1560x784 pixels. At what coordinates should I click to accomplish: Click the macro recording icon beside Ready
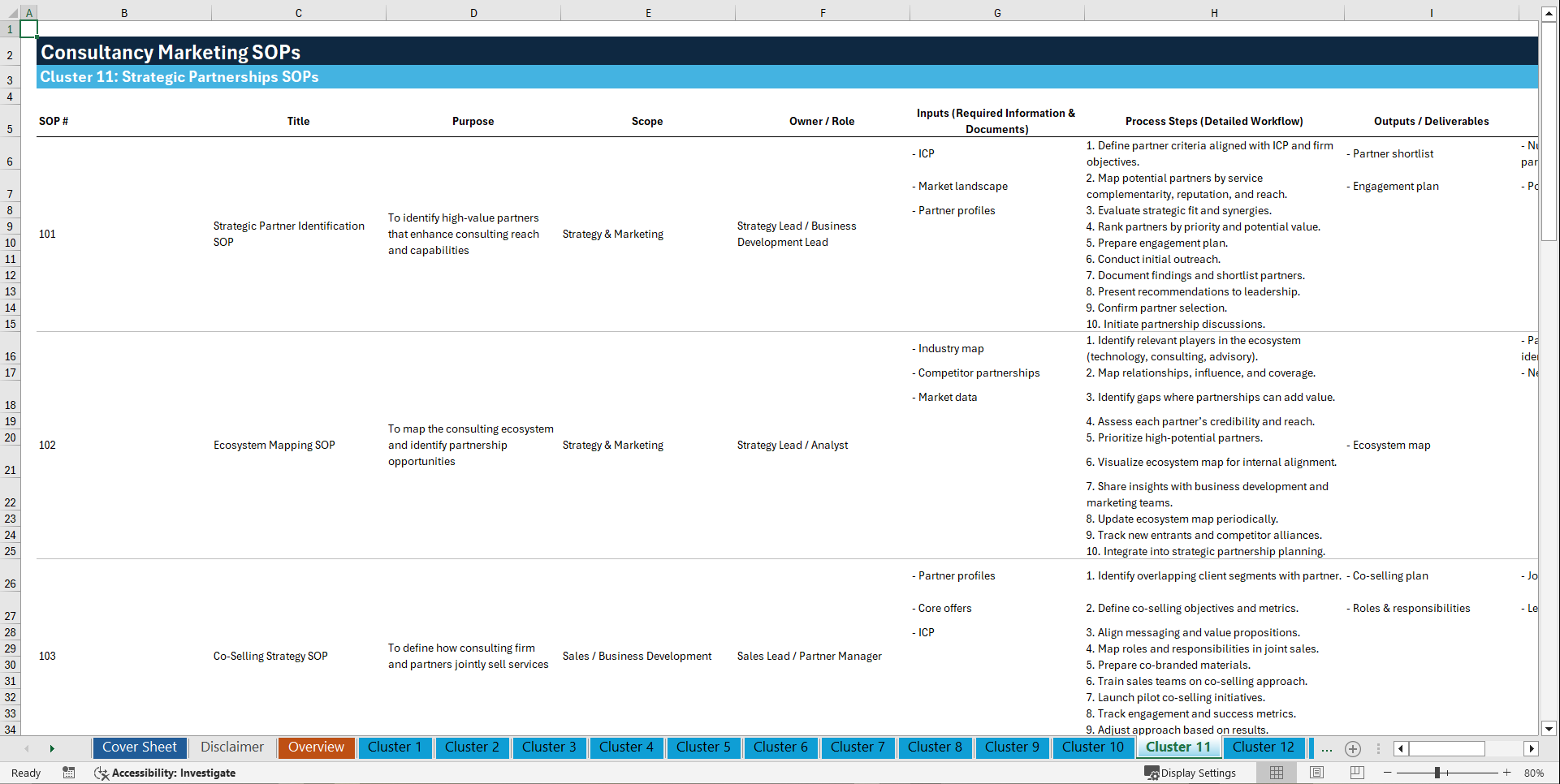point(69,773)
